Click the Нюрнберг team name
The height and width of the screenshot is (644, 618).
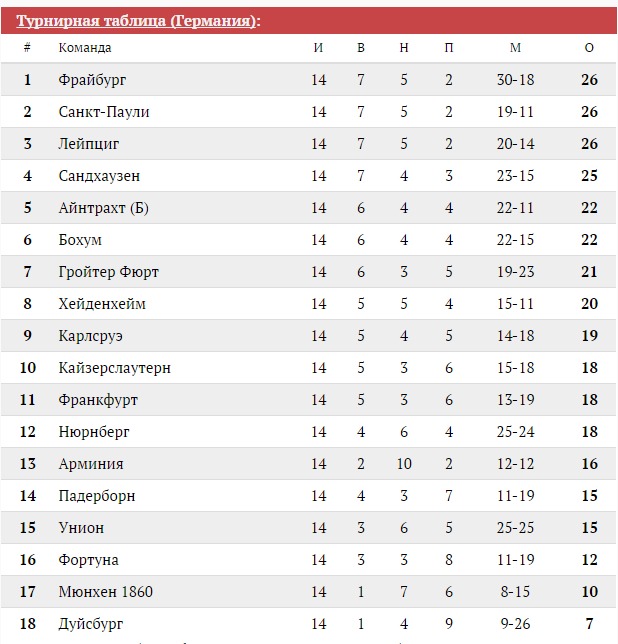(94, 432)
